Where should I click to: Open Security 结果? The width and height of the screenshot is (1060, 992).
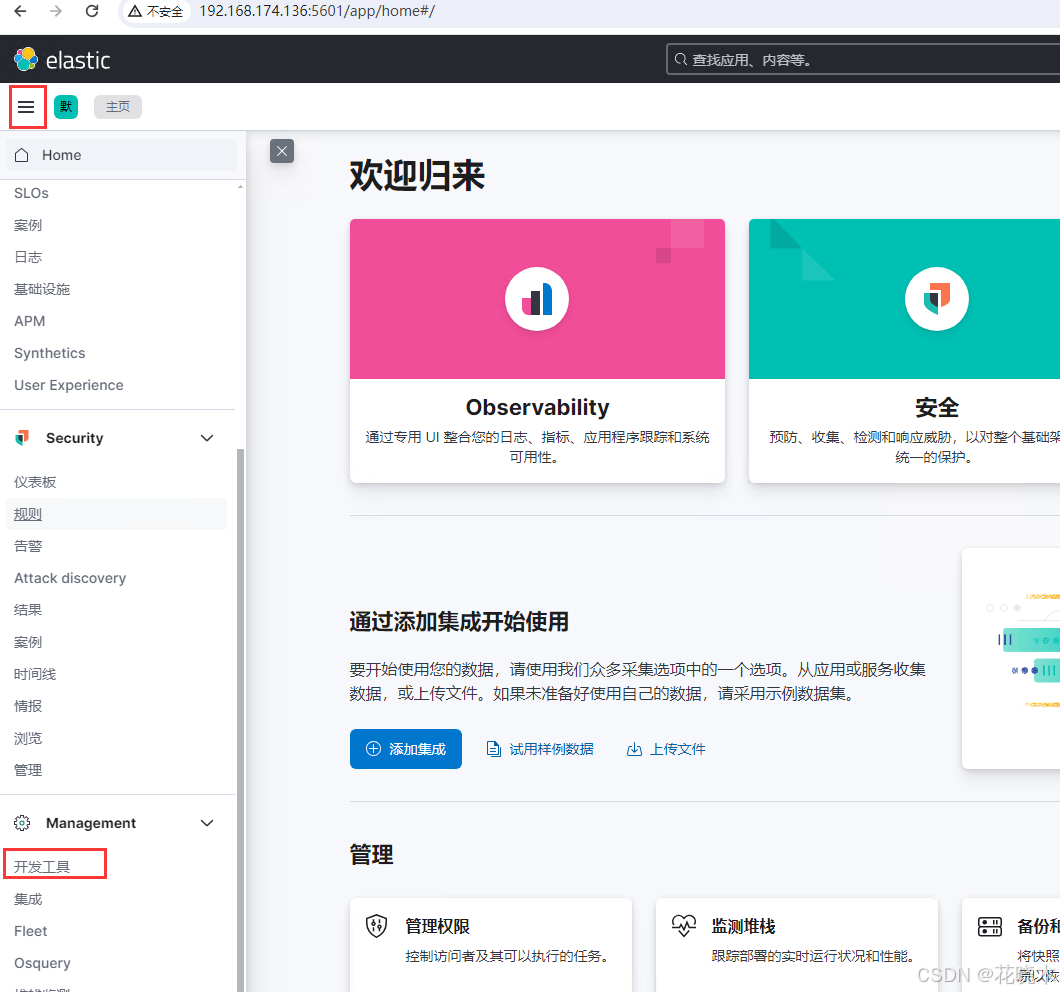click(x=28, y=610)
